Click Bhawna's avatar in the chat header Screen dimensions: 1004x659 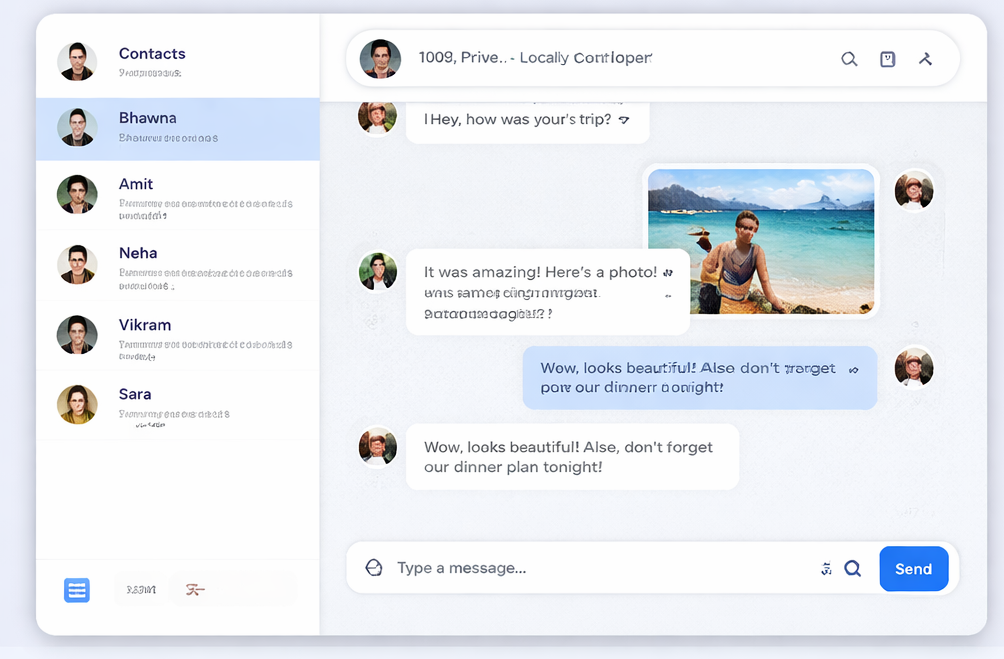tap(380, 58)
